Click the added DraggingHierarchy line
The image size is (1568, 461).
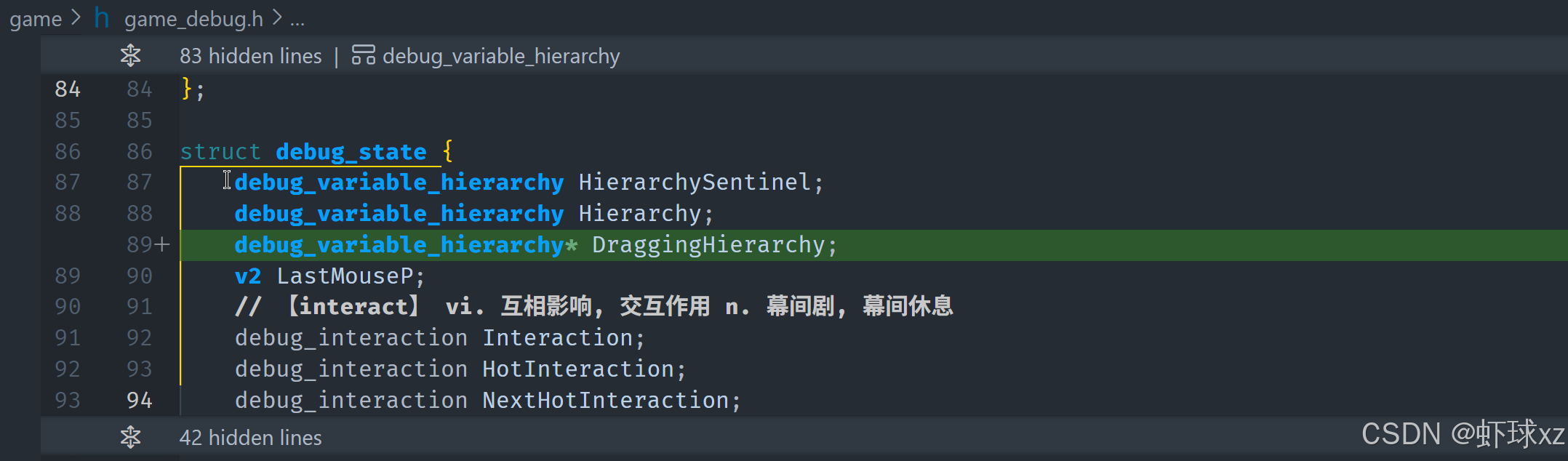coord(873,245)
